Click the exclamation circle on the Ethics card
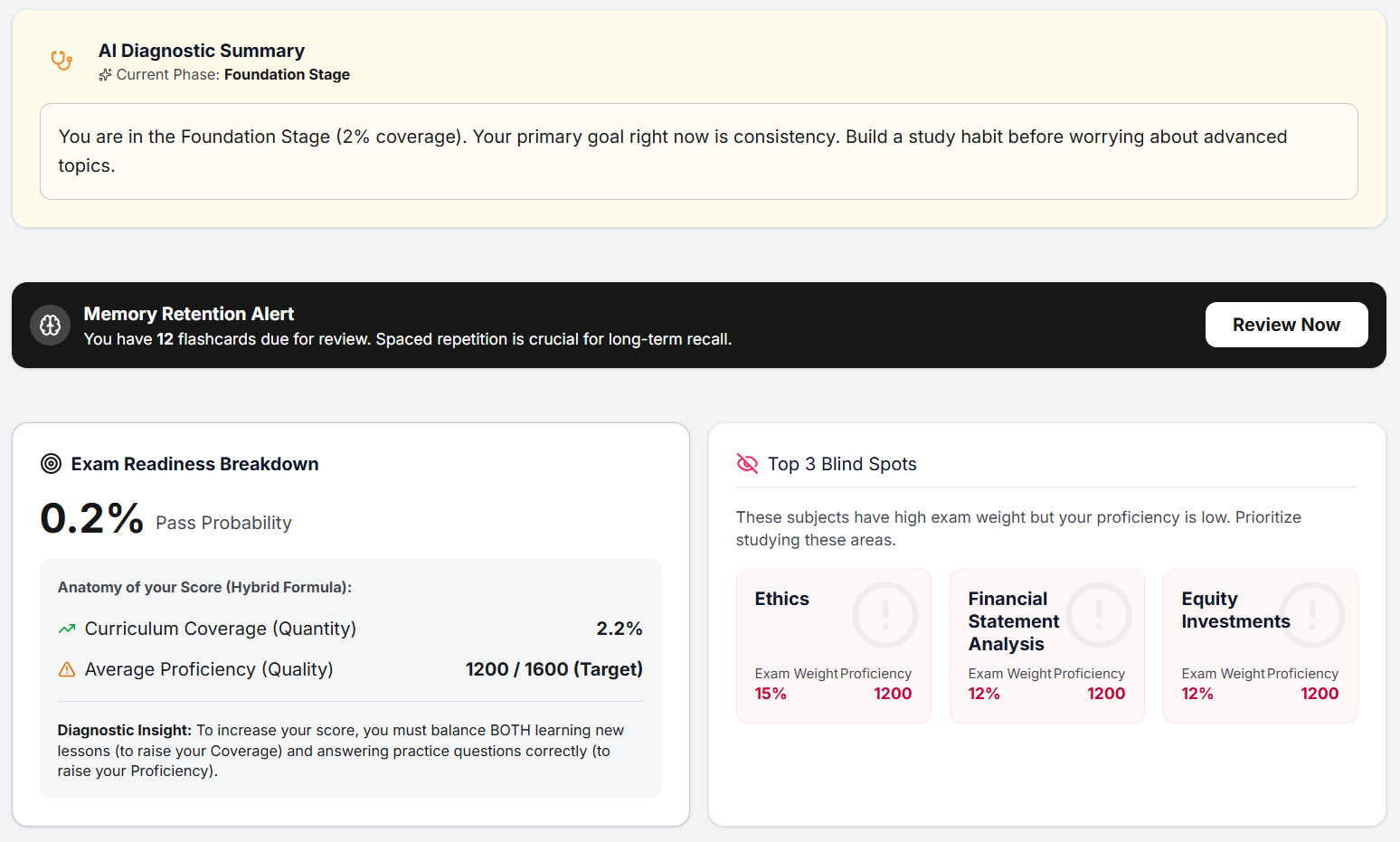 click(885, 615)
